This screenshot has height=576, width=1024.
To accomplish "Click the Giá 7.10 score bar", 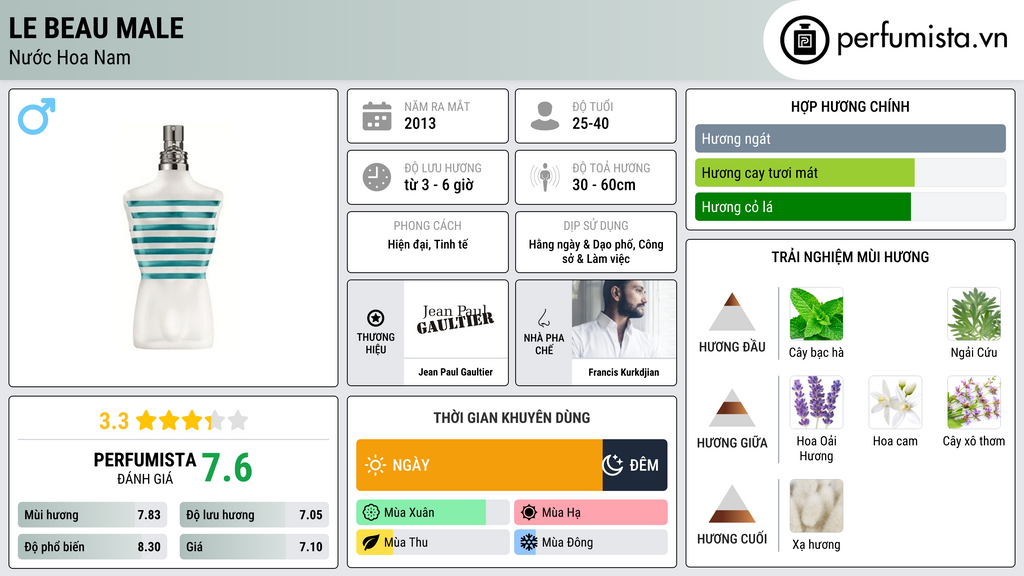I will point(254,547).
